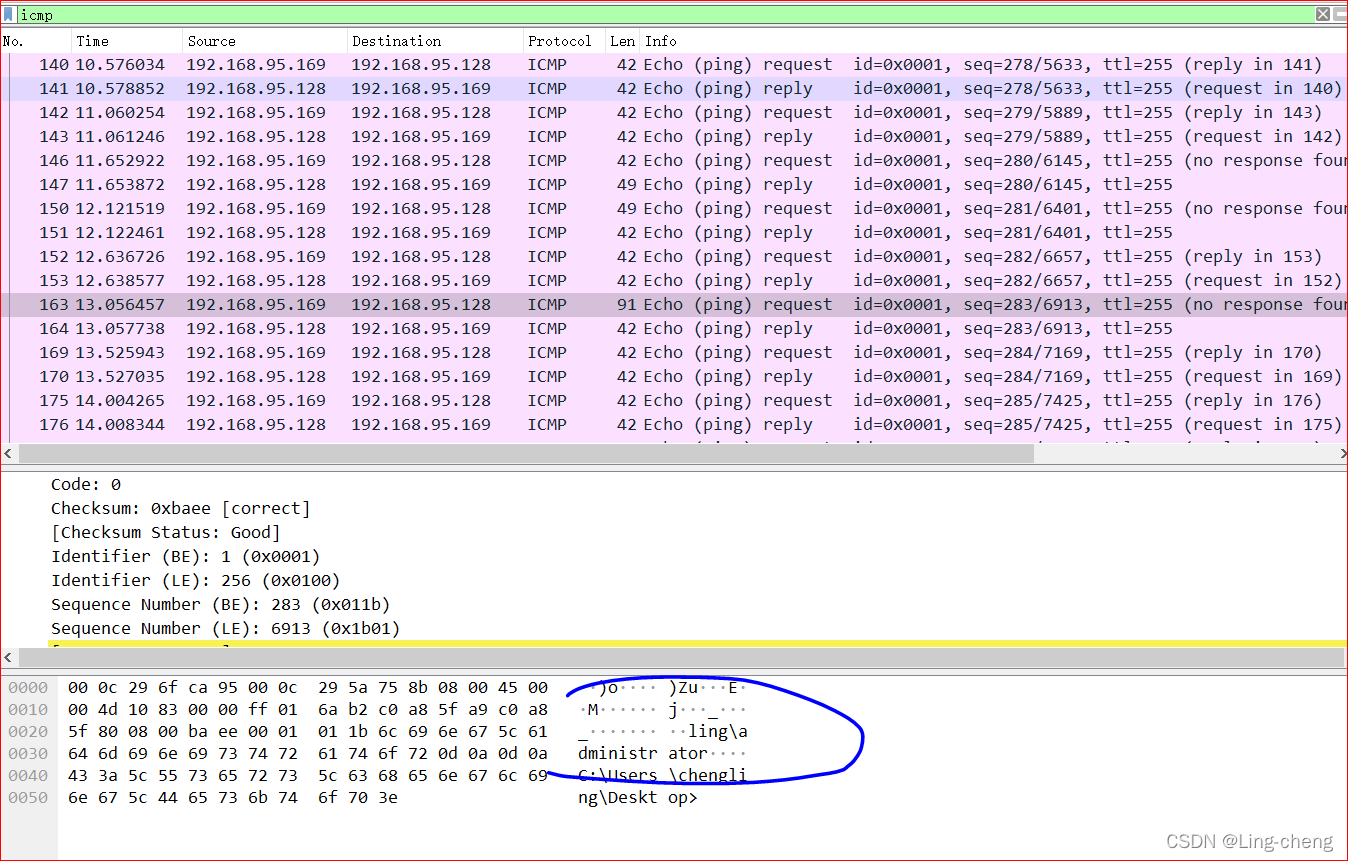Select packet number 140 in the list
The image size is (1348, 861).
tap(300, 64)
